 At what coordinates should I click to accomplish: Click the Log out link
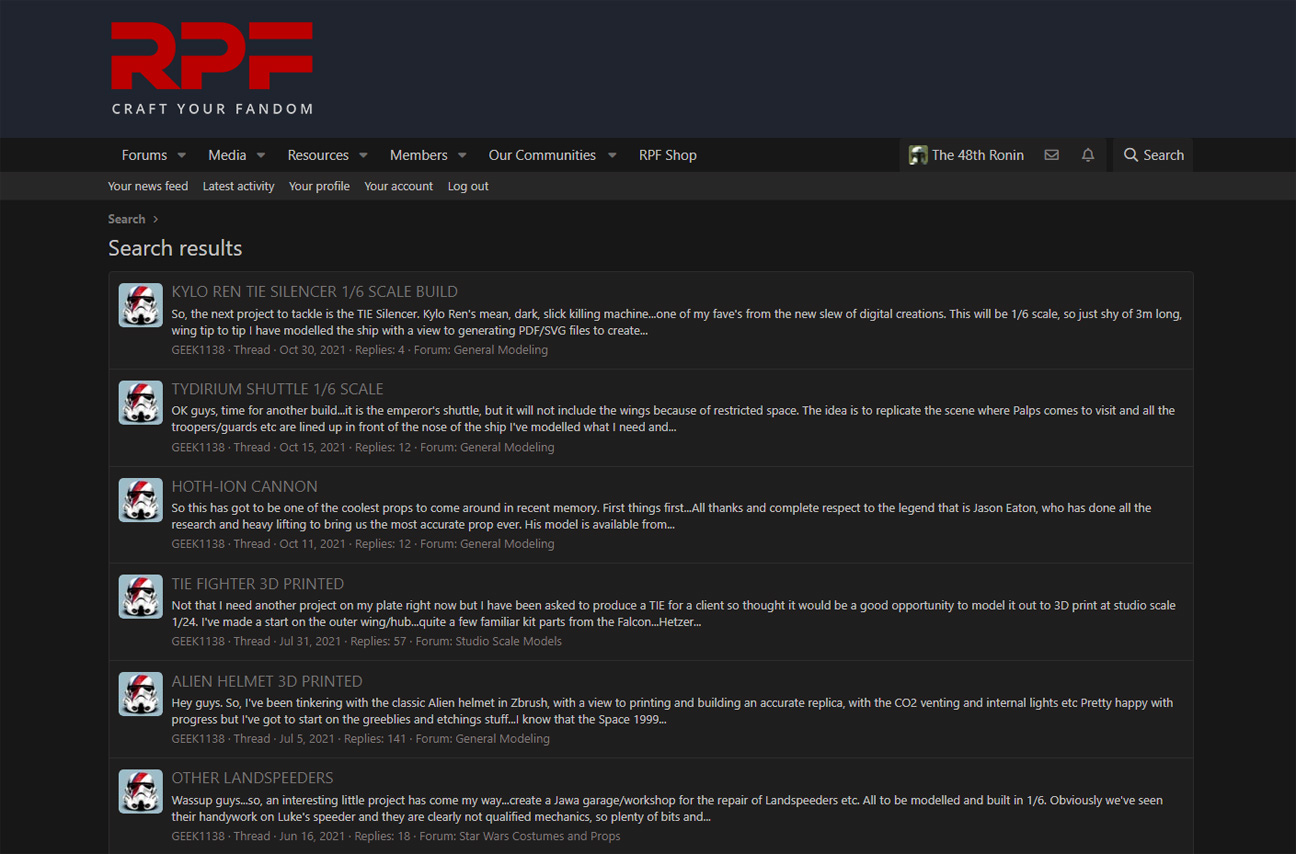click(x=468, y=186)
